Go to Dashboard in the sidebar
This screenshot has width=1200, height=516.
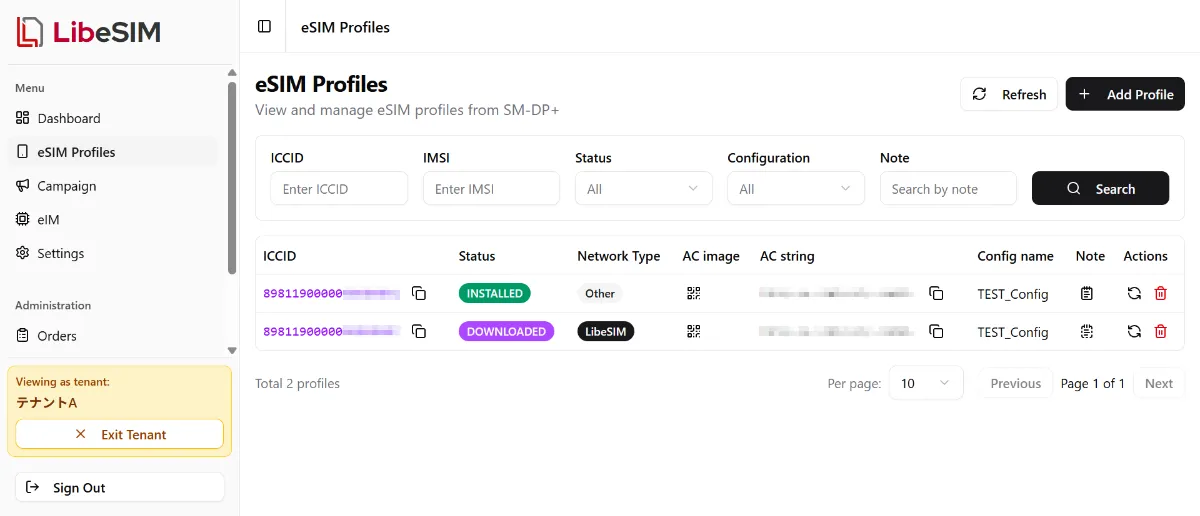click(x=69, y=118)
